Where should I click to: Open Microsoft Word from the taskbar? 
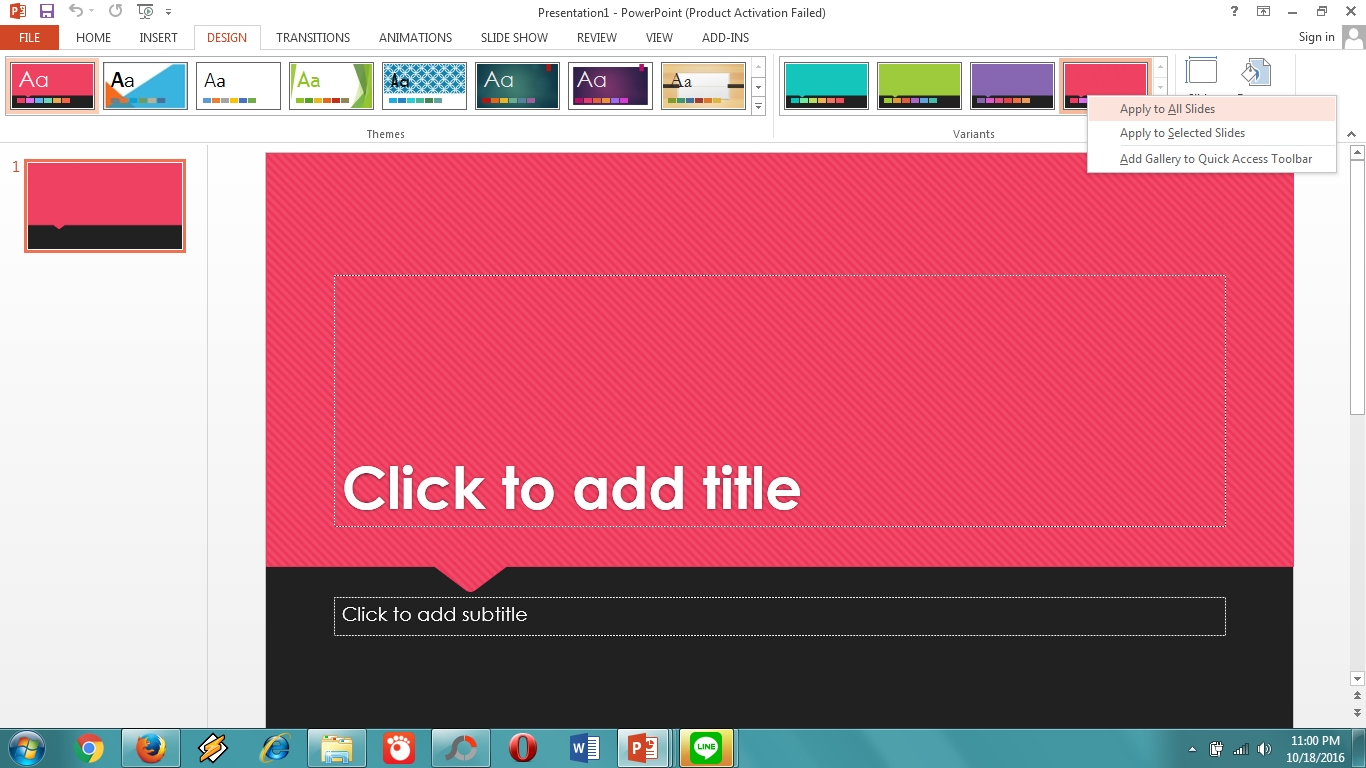click(x=585, y=748)
